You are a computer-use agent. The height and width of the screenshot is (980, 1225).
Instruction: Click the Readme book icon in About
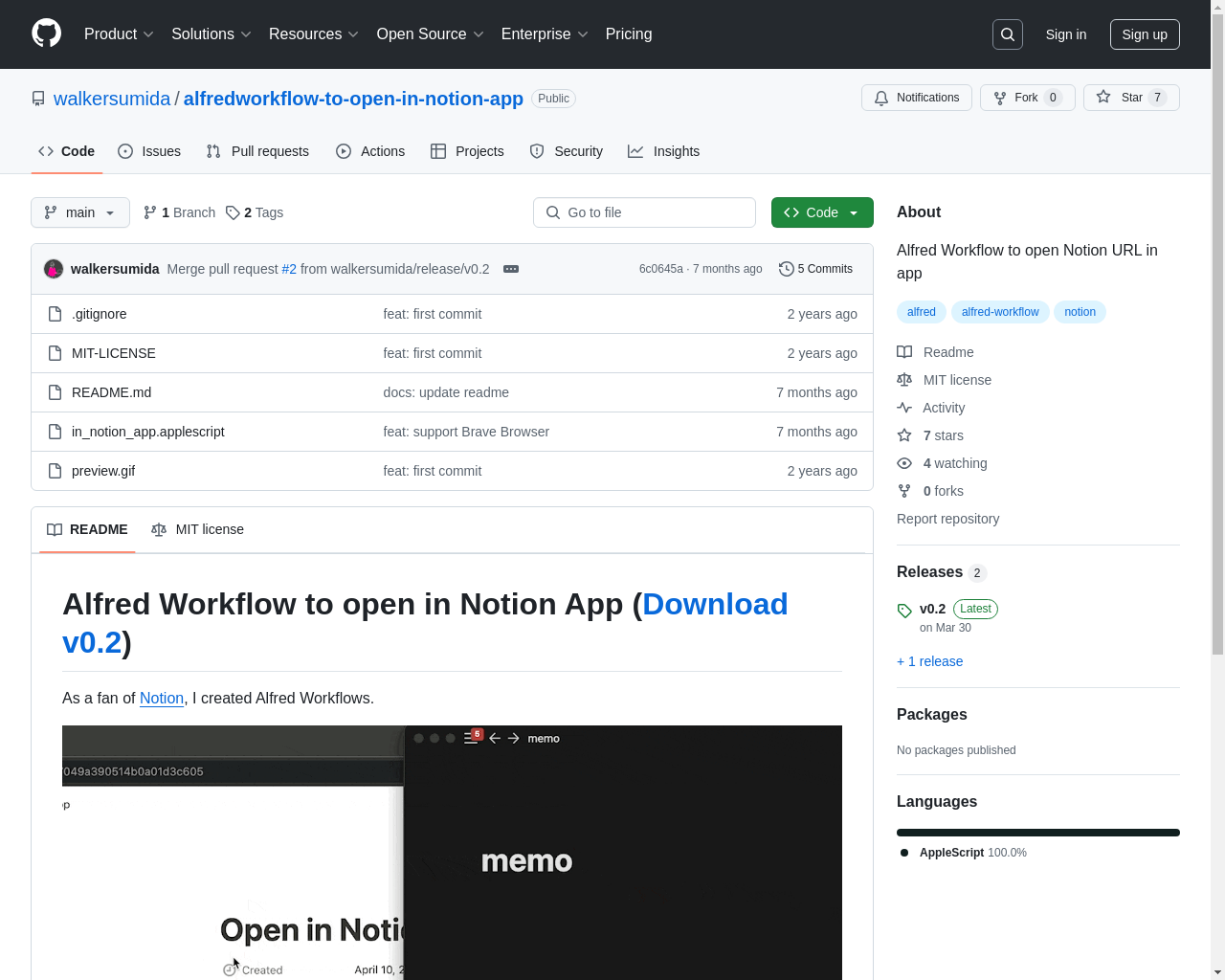904,352
